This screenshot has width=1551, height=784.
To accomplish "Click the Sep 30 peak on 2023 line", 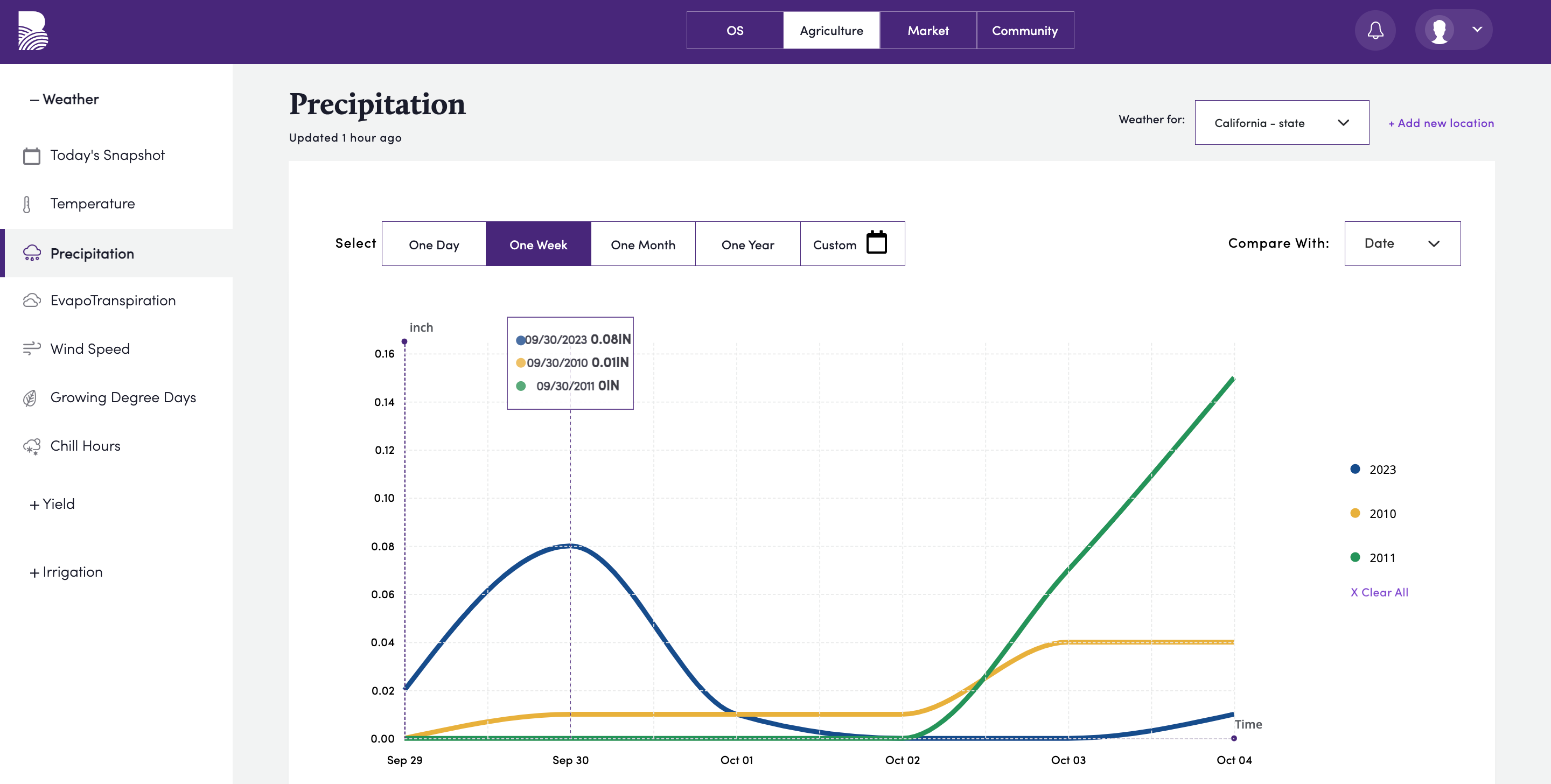I will pos(570,546).
